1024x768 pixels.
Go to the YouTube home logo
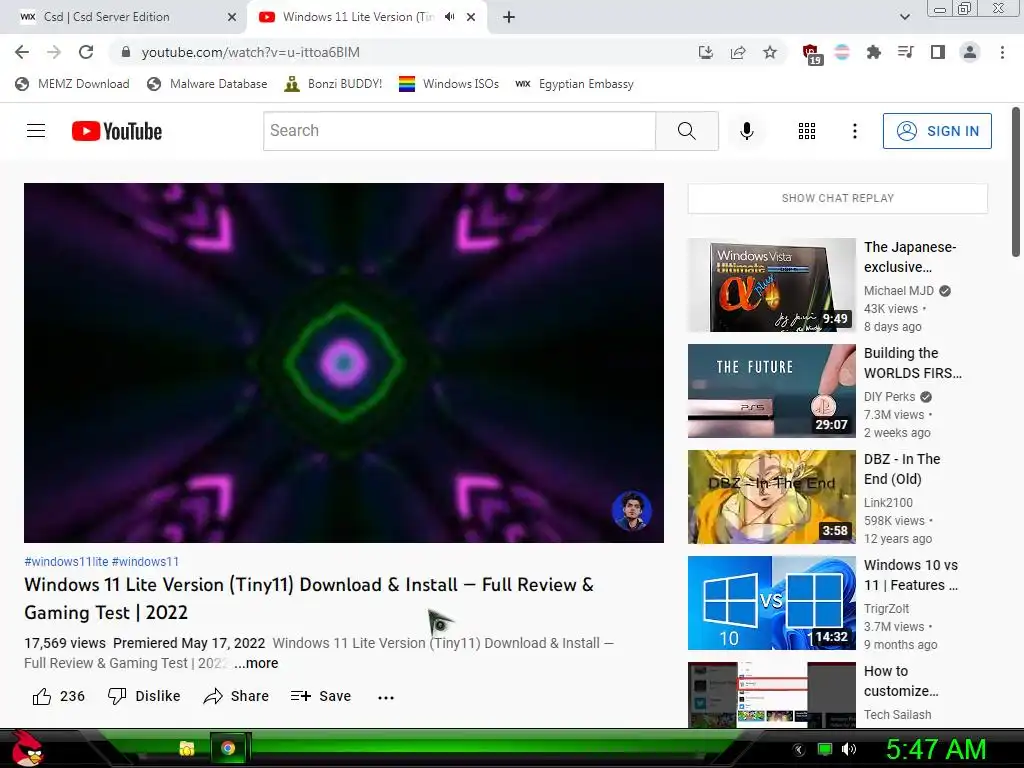click(x=117, y=131)
